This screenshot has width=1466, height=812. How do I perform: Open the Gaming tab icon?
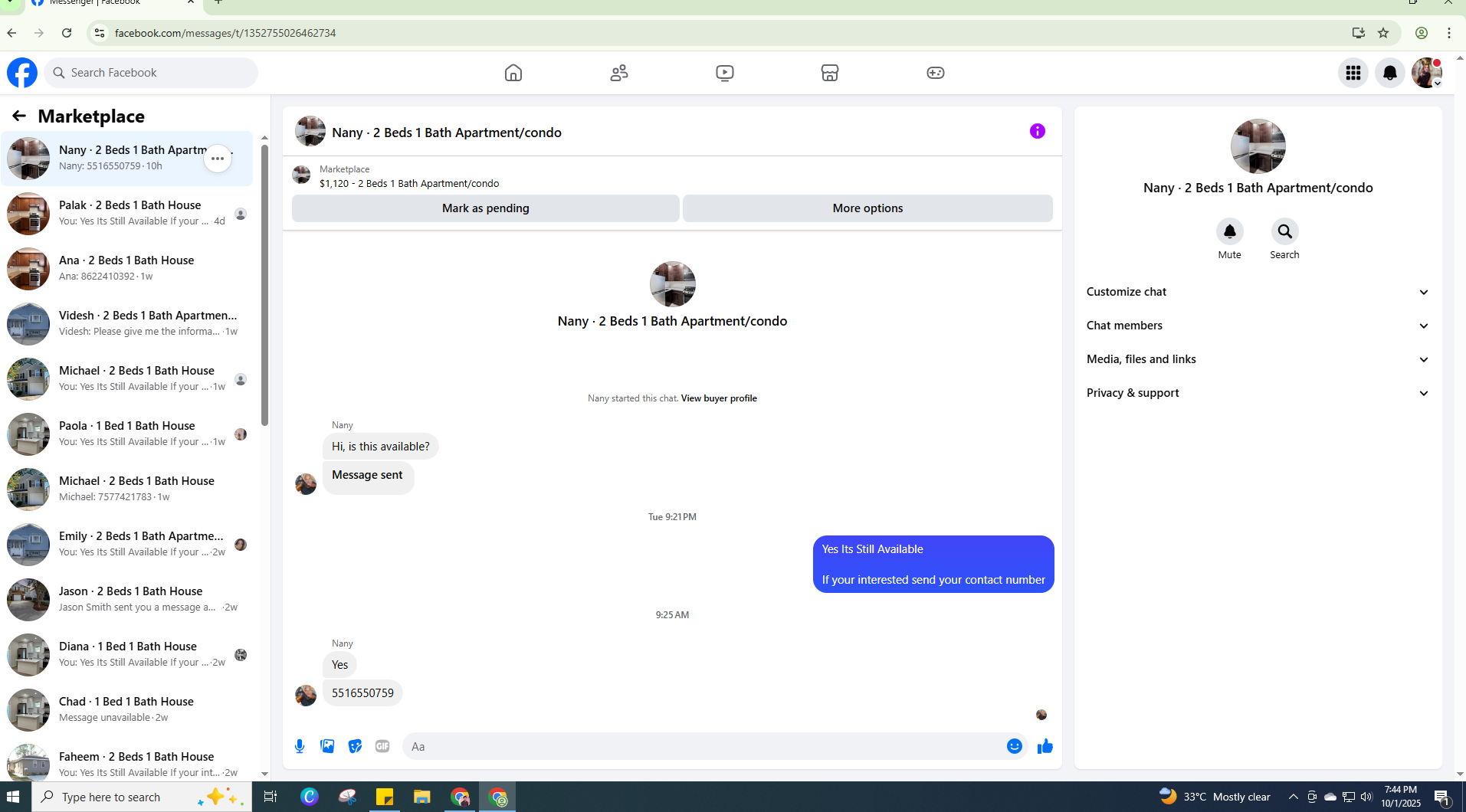(936, 73)
